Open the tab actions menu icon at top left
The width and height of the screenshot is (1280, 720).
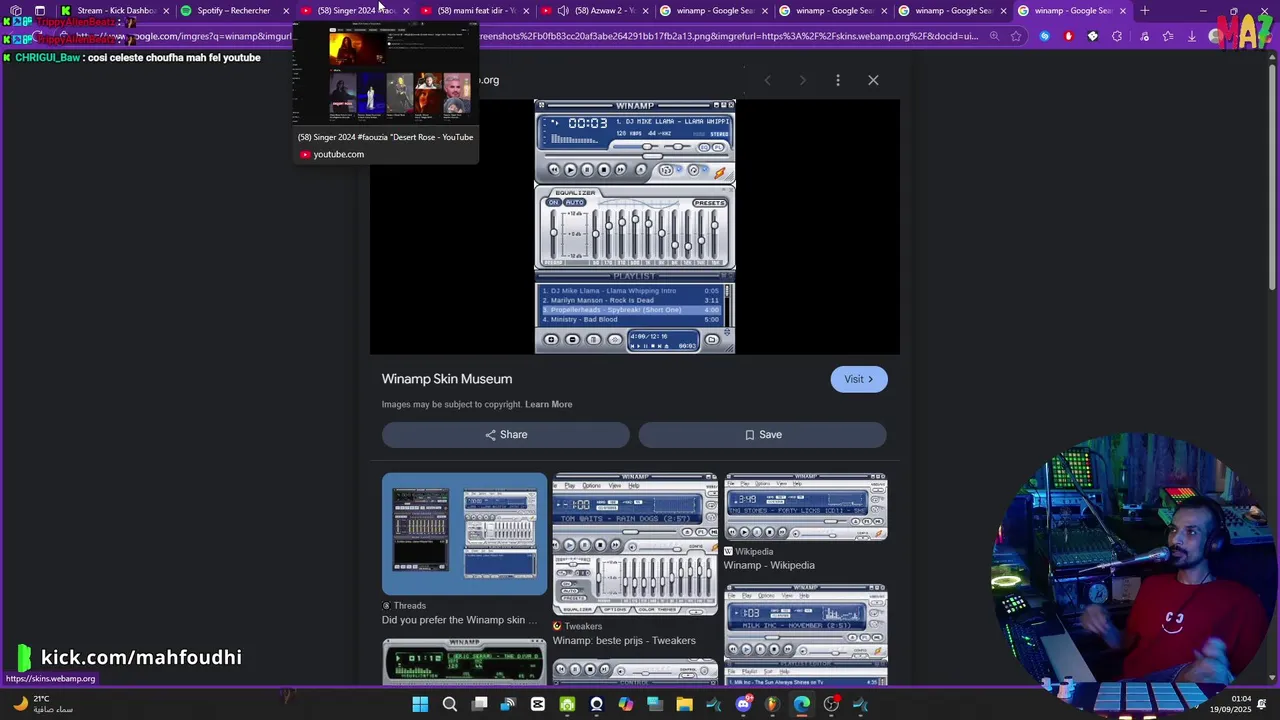(x=40, y=11)
